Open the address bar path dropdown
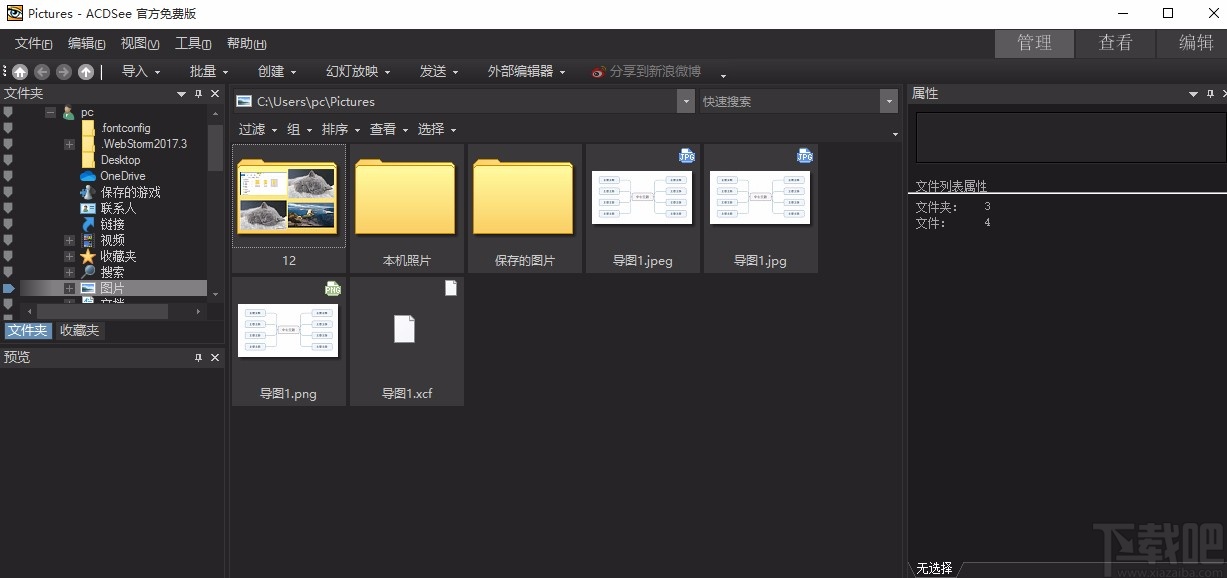1227x578 pixels. pyautogui.click(x=686, y=101)
